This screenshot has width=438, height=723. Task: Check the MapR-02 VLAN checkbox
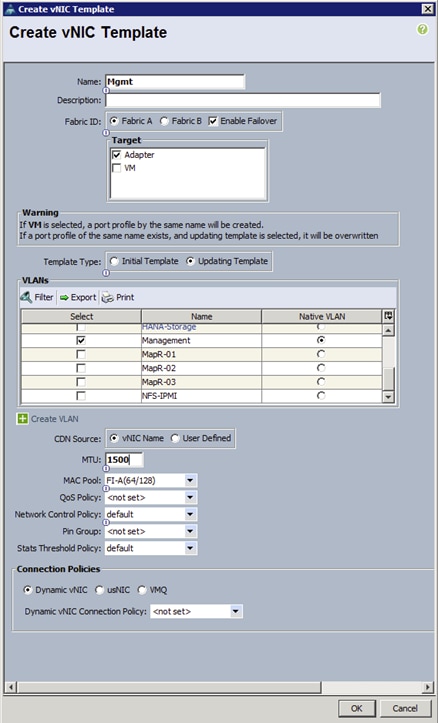[x=81, y=368]
